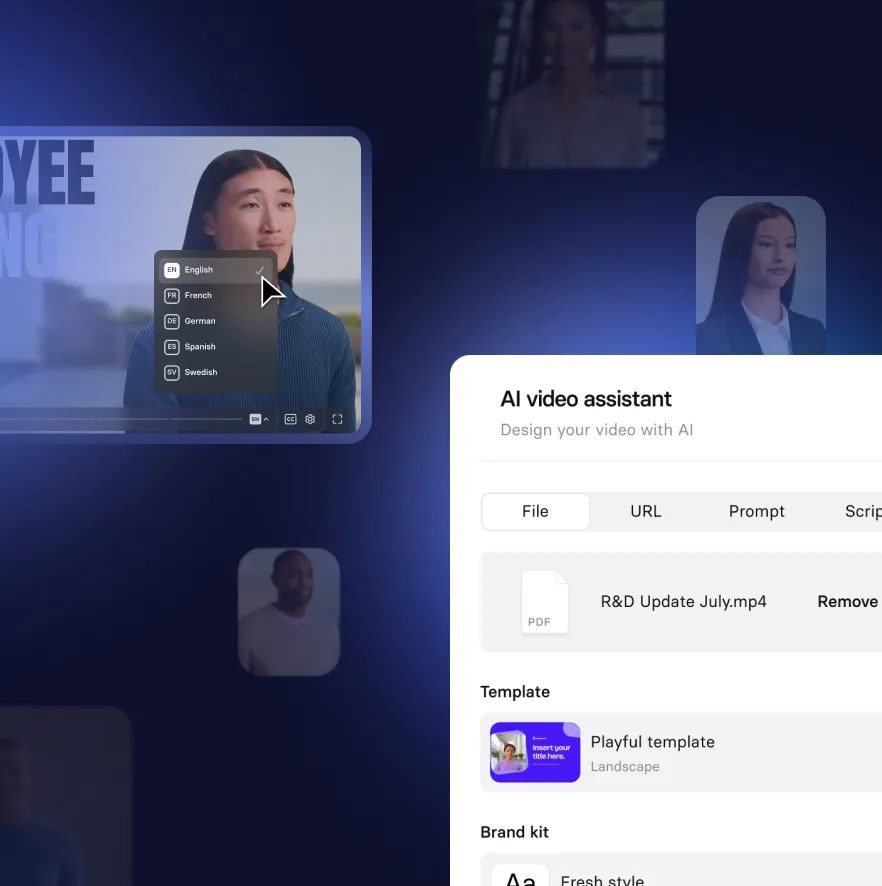Click the SV Swedish language badge
The height and width of the screenshot is (886, 882).
point(172,372)
